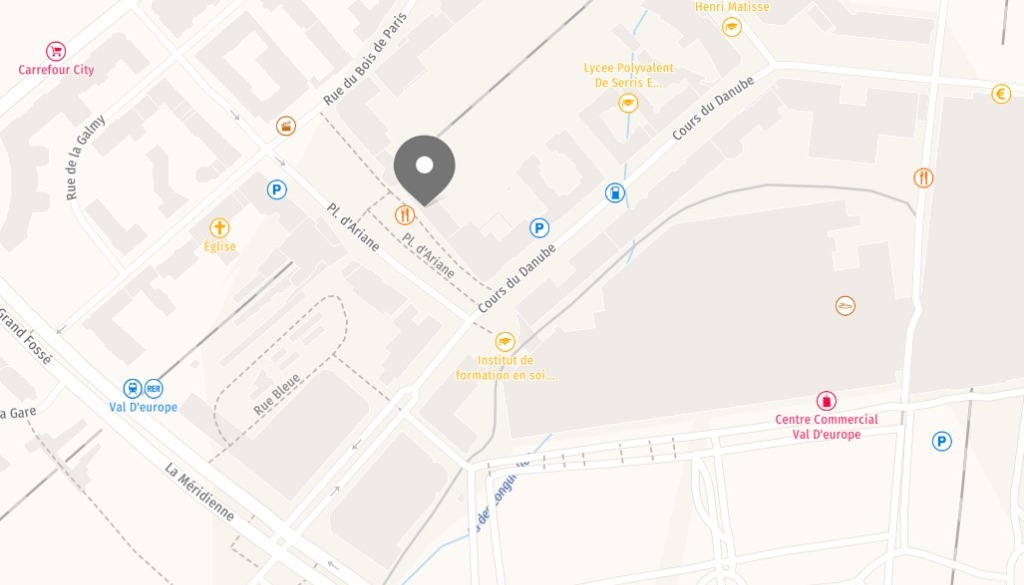Open the Lycee Polyvalent De Serris school icon
Screen dimensions: 1024x585
pos(628,103)
